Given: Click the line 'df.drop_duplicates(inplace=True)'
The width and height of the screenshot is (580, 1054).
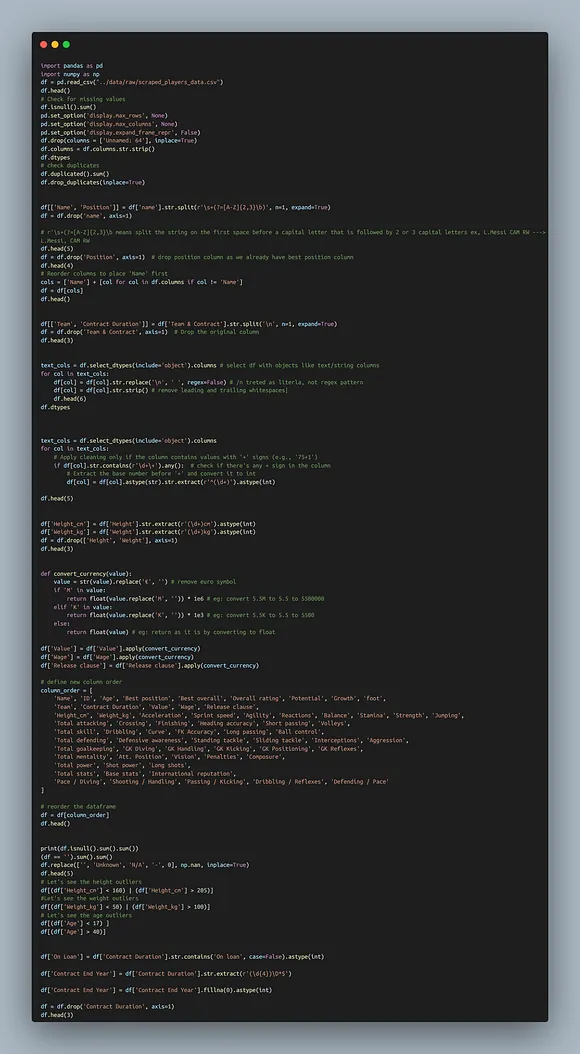Looking at the screenshot, I should point(93,182).
